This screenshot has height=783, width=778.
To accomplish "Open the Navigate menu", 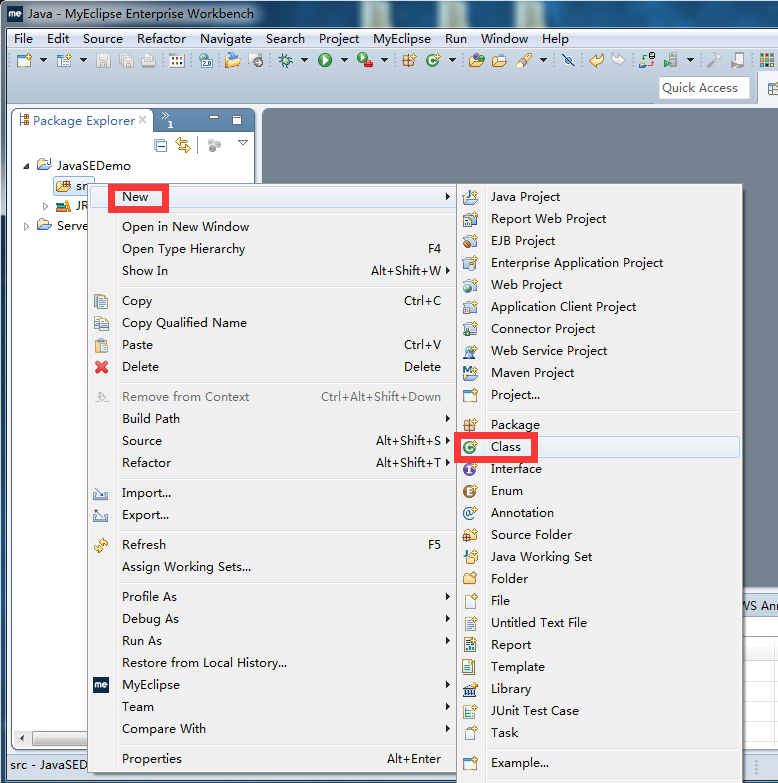I will [226, 39].
